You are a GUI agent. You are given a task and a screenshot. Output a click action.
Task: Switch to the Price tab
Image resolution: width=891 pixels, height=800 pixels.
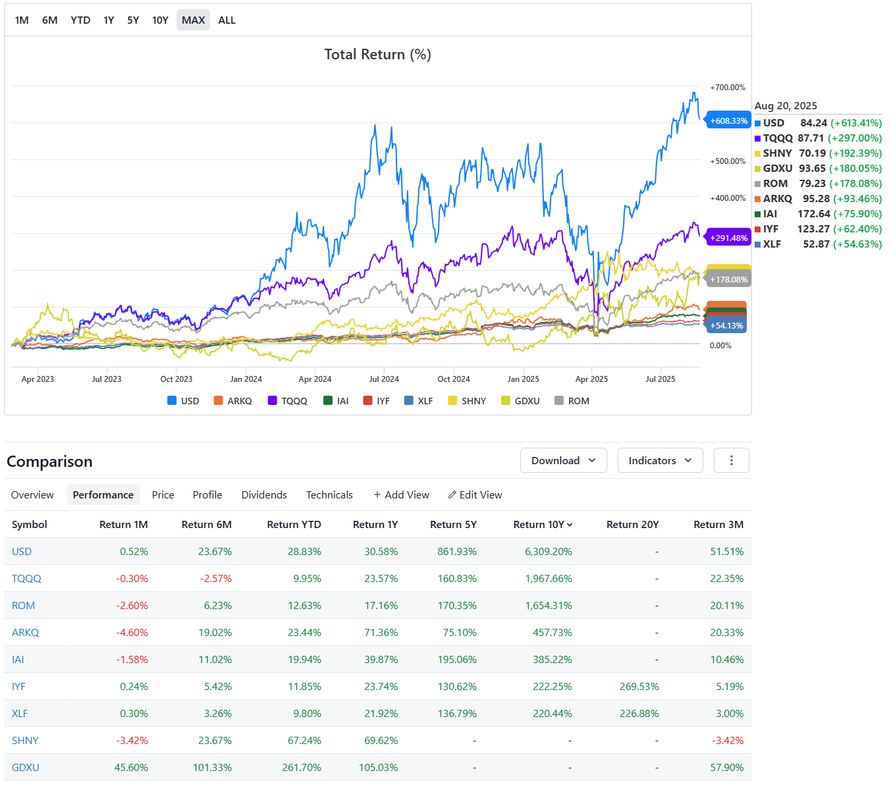point(163,495)
